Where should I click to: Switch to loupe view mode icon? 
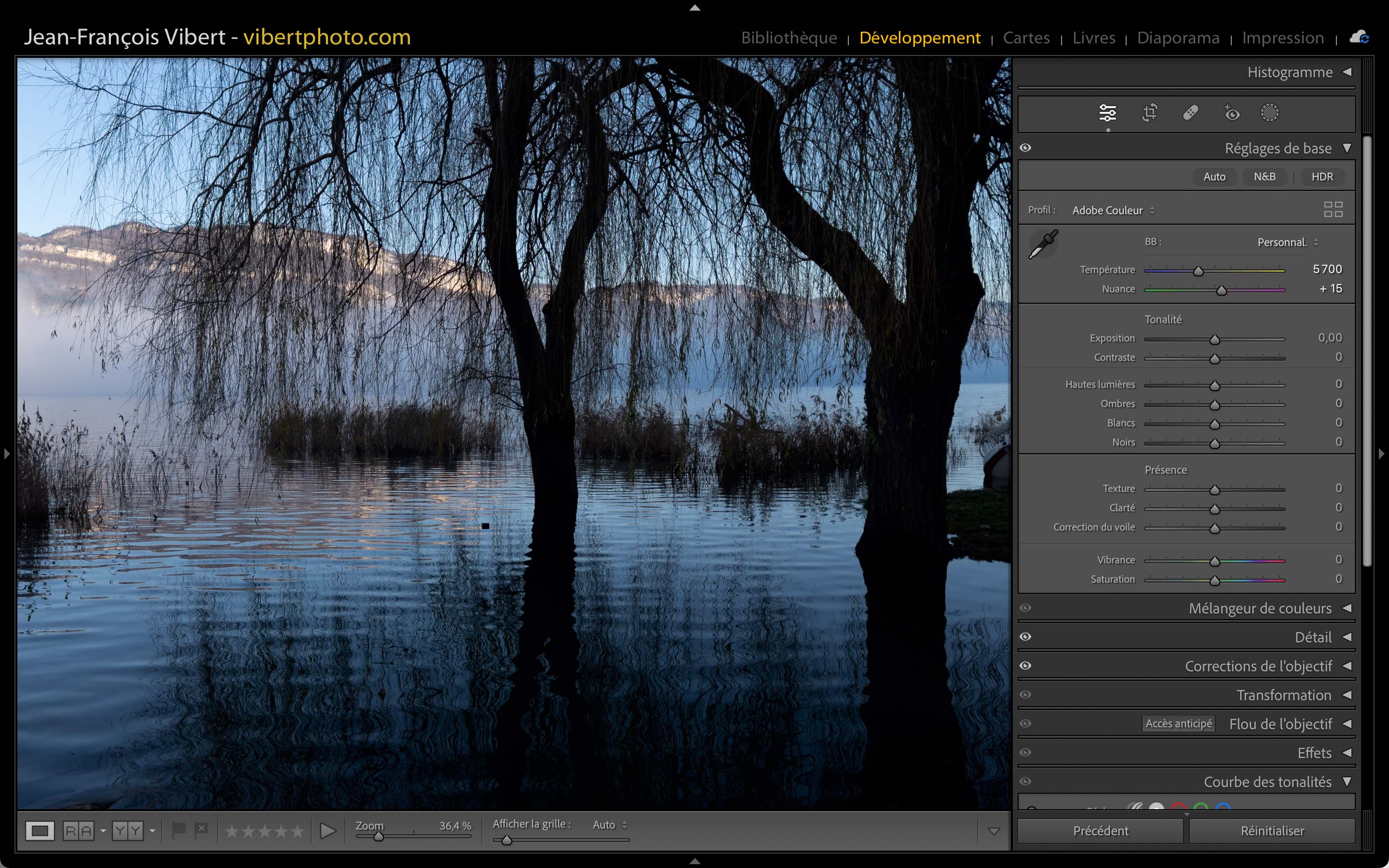[x=40, y=831]
